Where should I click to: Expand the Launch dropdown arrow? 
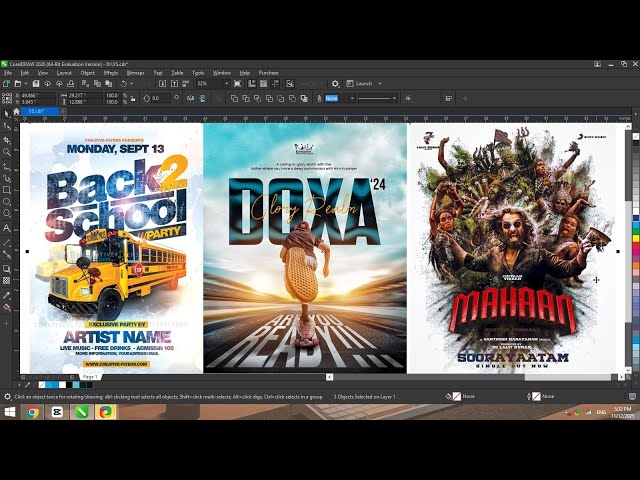tap(380, 84)
